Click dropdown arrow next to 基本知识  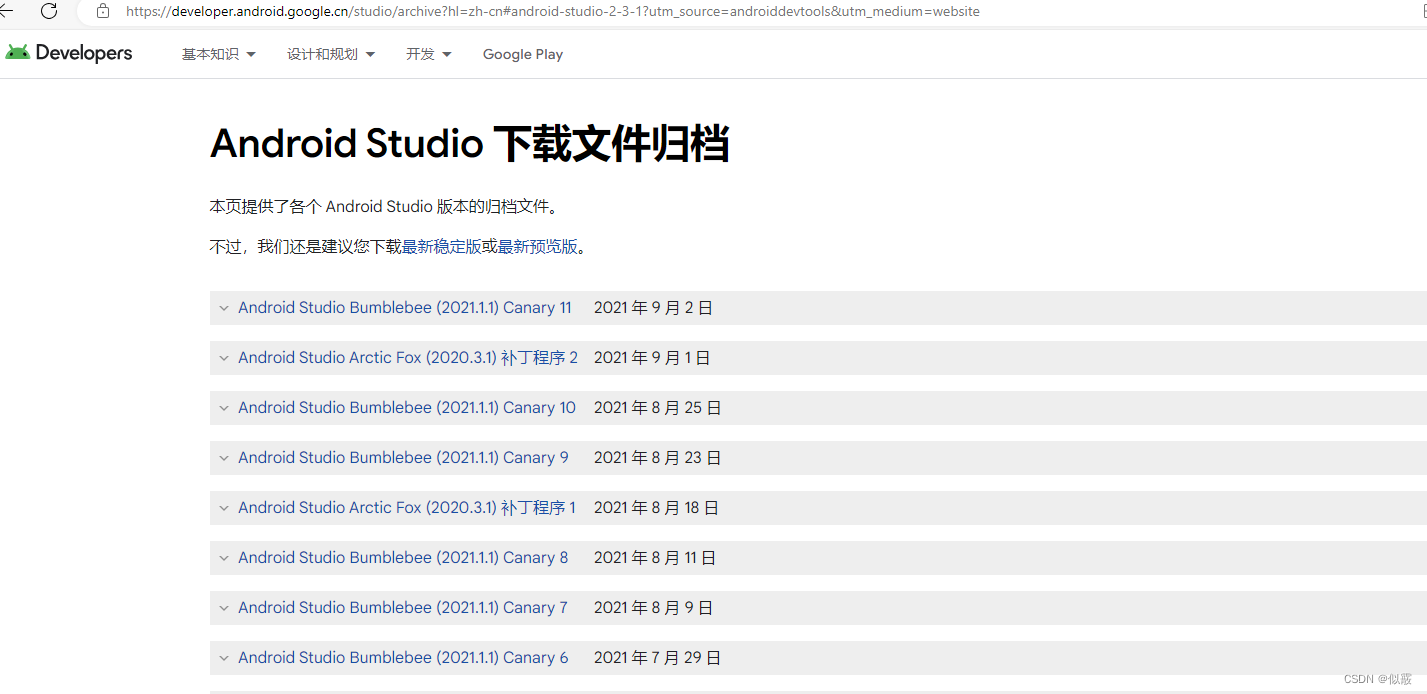tap(251, 55)
